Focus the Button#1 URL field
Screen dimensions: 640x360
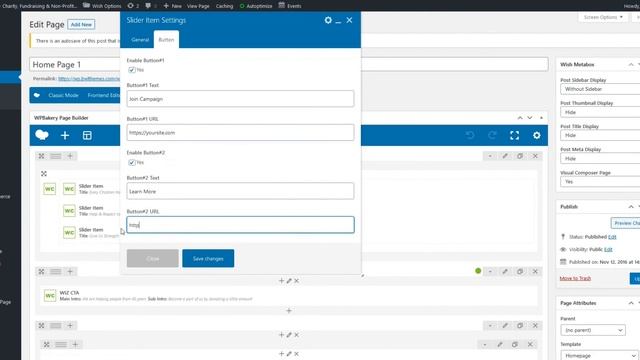pyautogui.click(x=240, y=133)
